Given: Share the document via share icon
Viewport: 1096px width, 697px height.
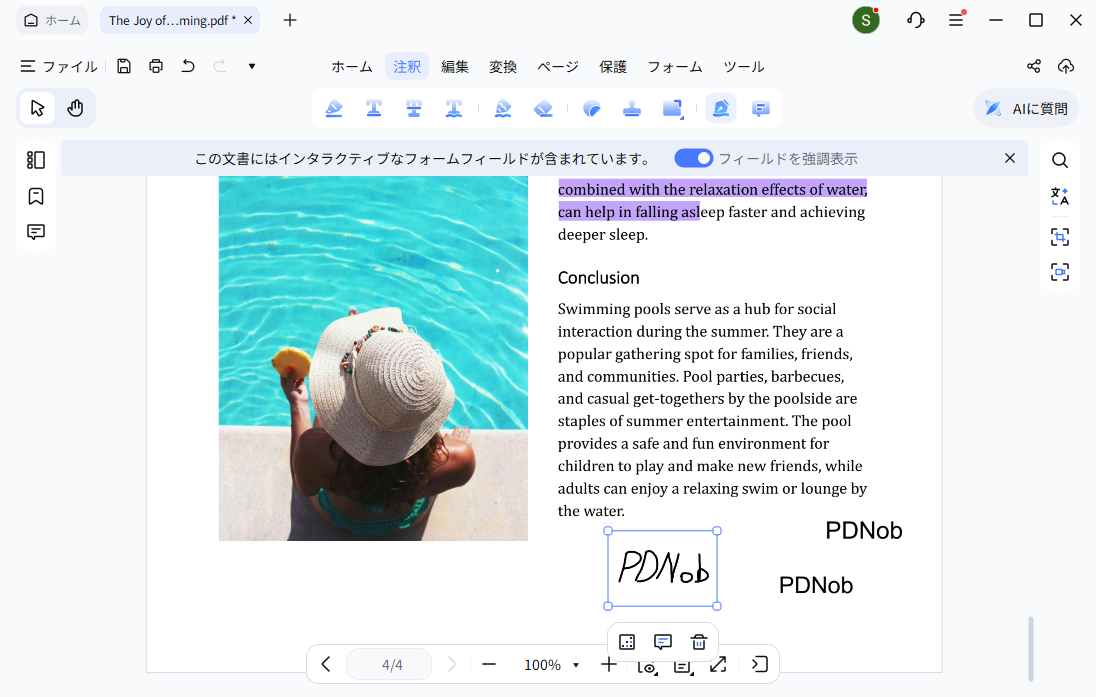Looking at the screenshot, I should 1034,66.
